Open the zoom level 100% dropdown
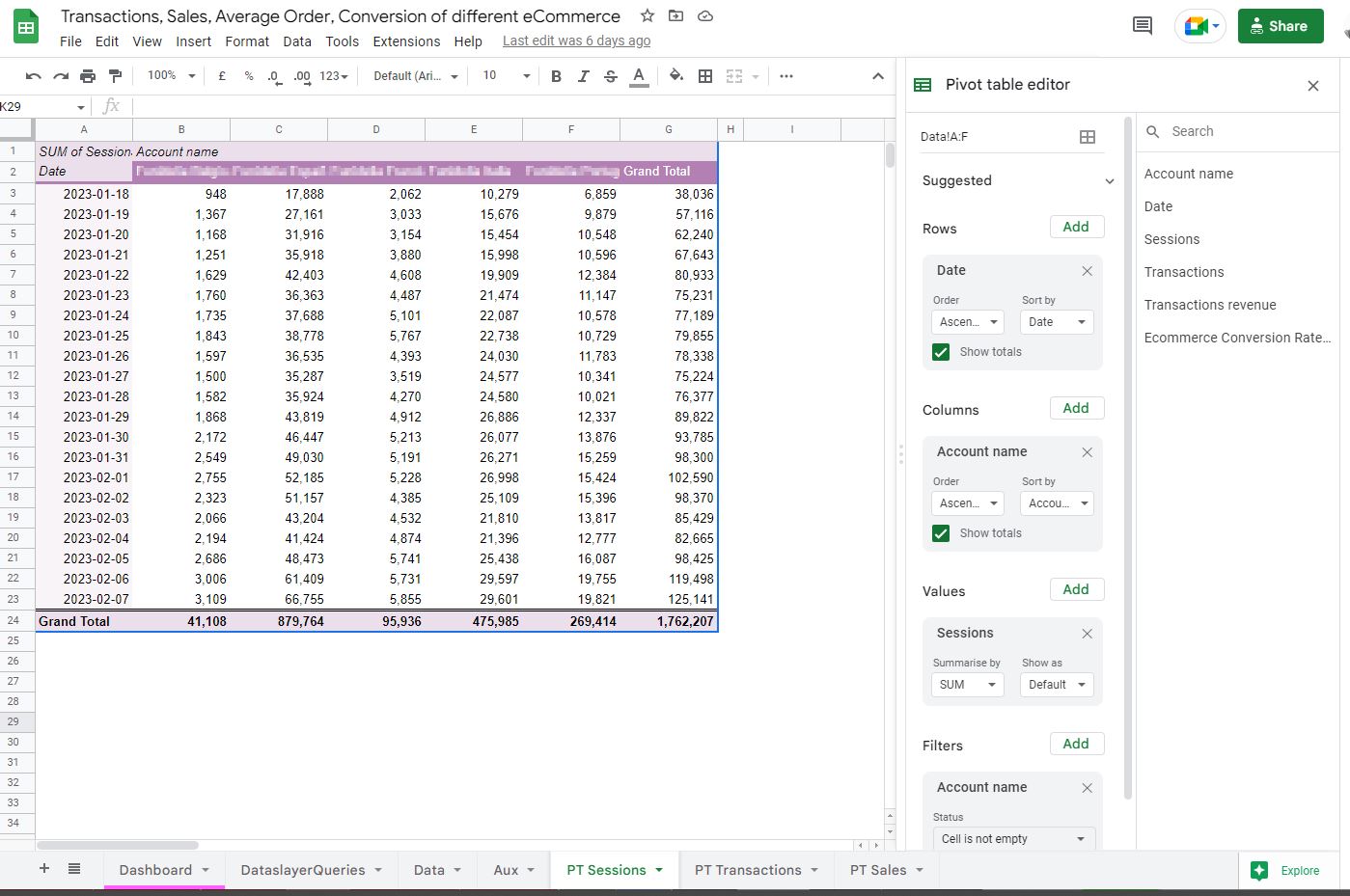Viewport: 1350px width, 896px height. (x=171, y=76)
